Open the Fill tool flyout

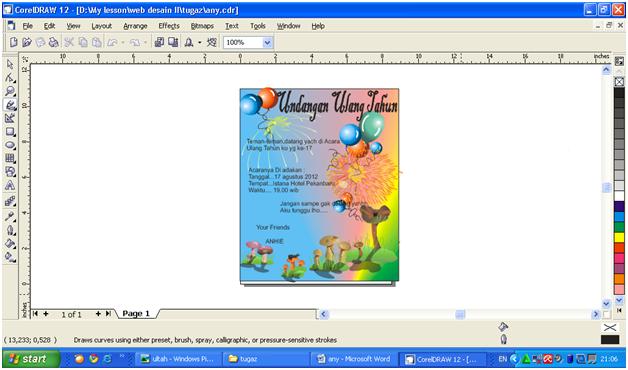click(x=10, y=243)
